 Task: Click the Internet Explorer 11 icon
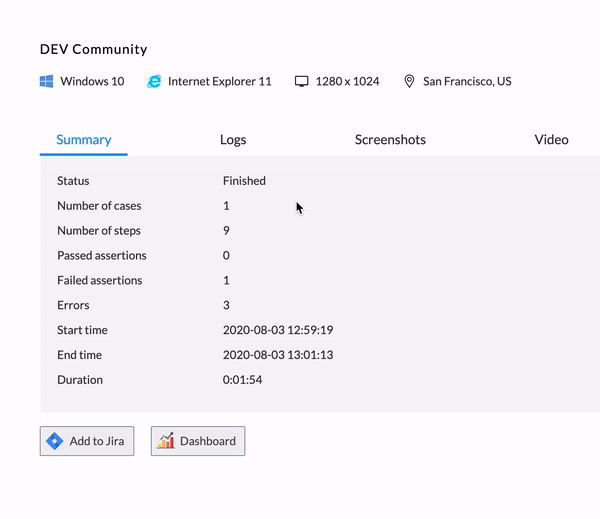click(x=154, y=81)
